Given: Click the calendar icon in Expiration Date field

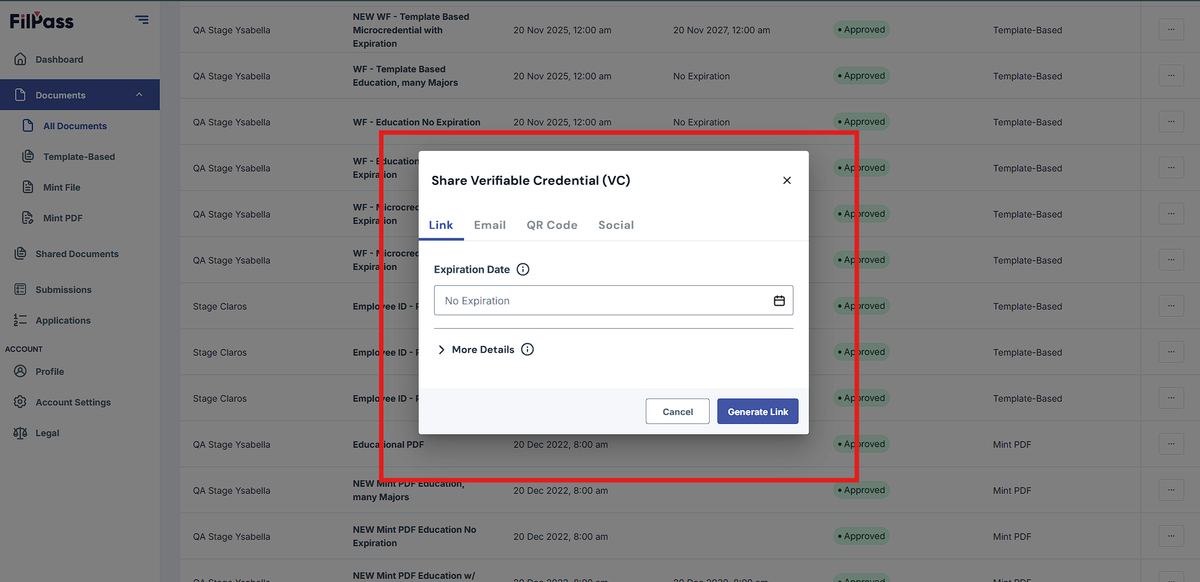Looking at the screenshot, I should tap(779, 301).
